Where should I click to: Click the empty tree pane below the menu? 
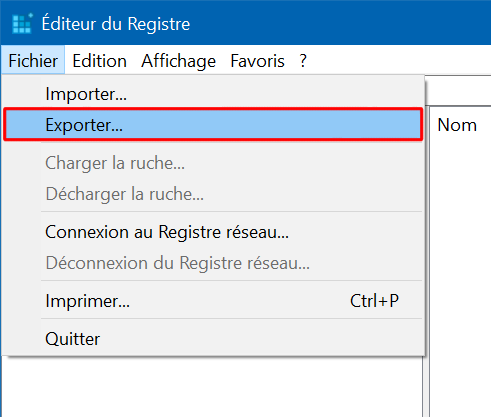[x=212, y=387]
